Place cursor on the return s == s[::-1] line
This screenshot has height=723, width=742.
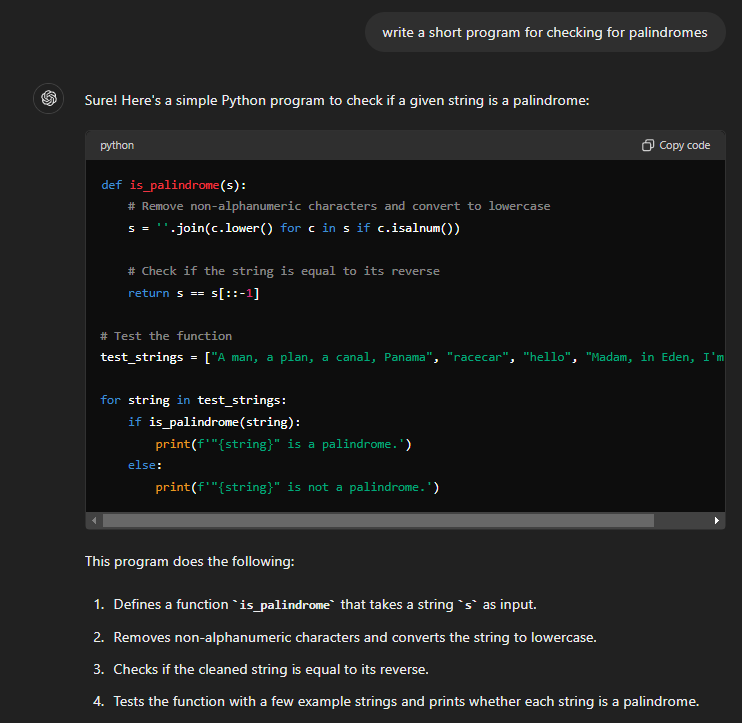coord(194,293)
